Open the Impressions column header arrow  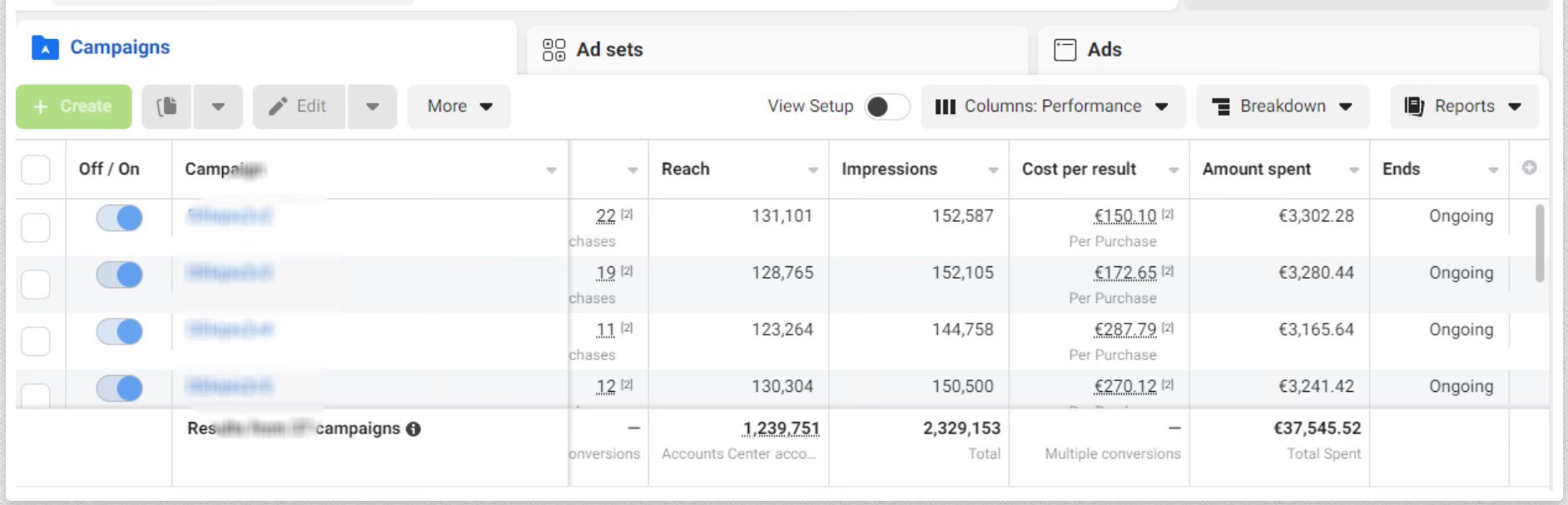point(993,170)
